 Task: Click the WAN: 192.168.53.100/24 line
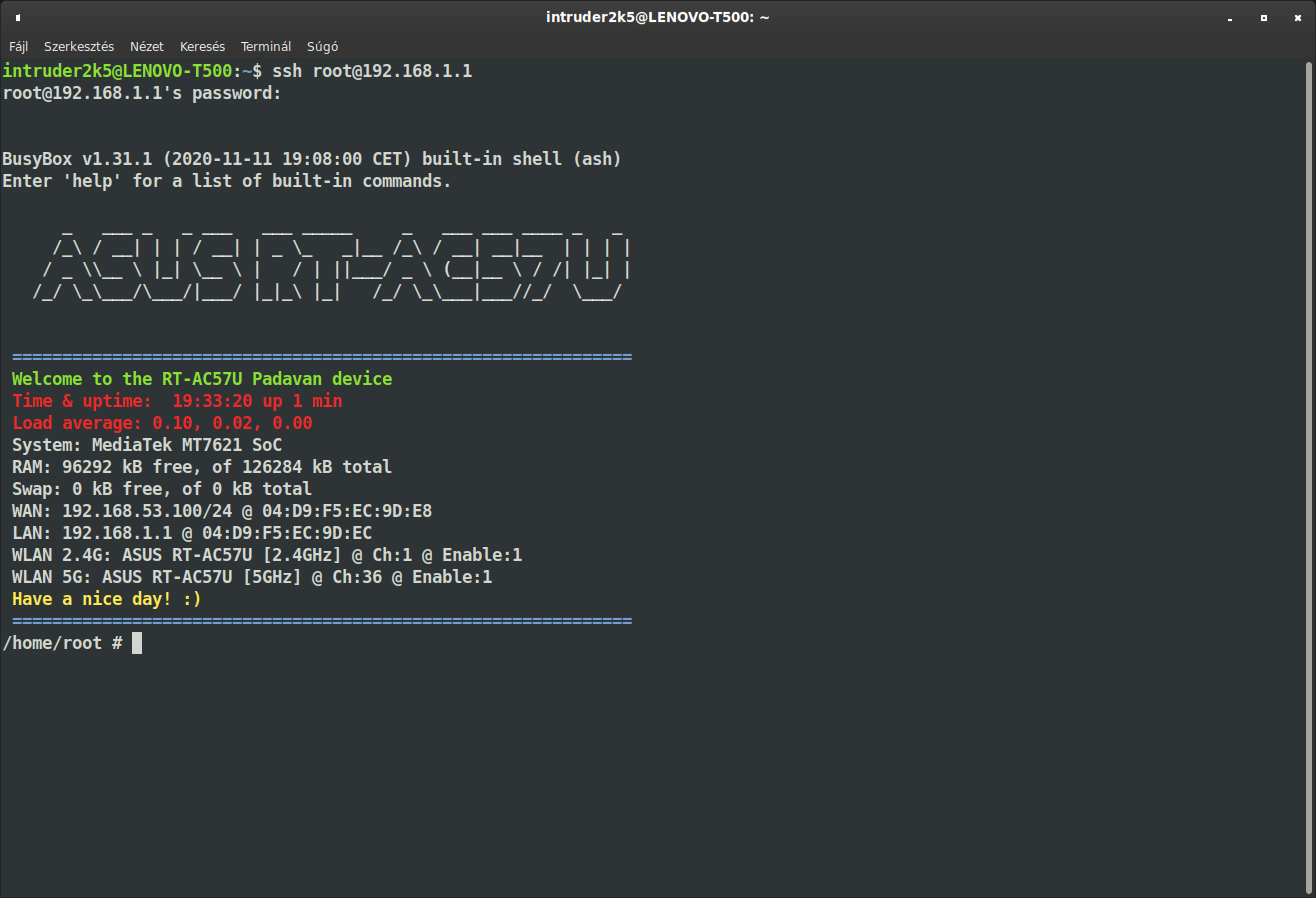pyautogui.click(x=222, y=511)
